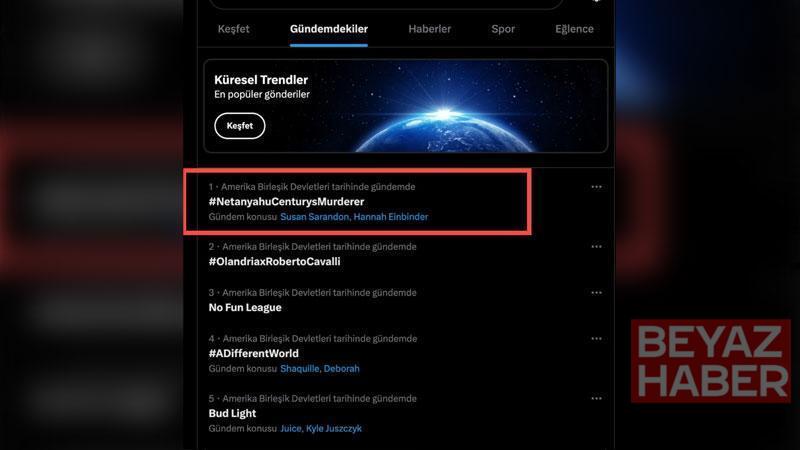Open the Küresel Trendler banner image

[x=406, y=106]
